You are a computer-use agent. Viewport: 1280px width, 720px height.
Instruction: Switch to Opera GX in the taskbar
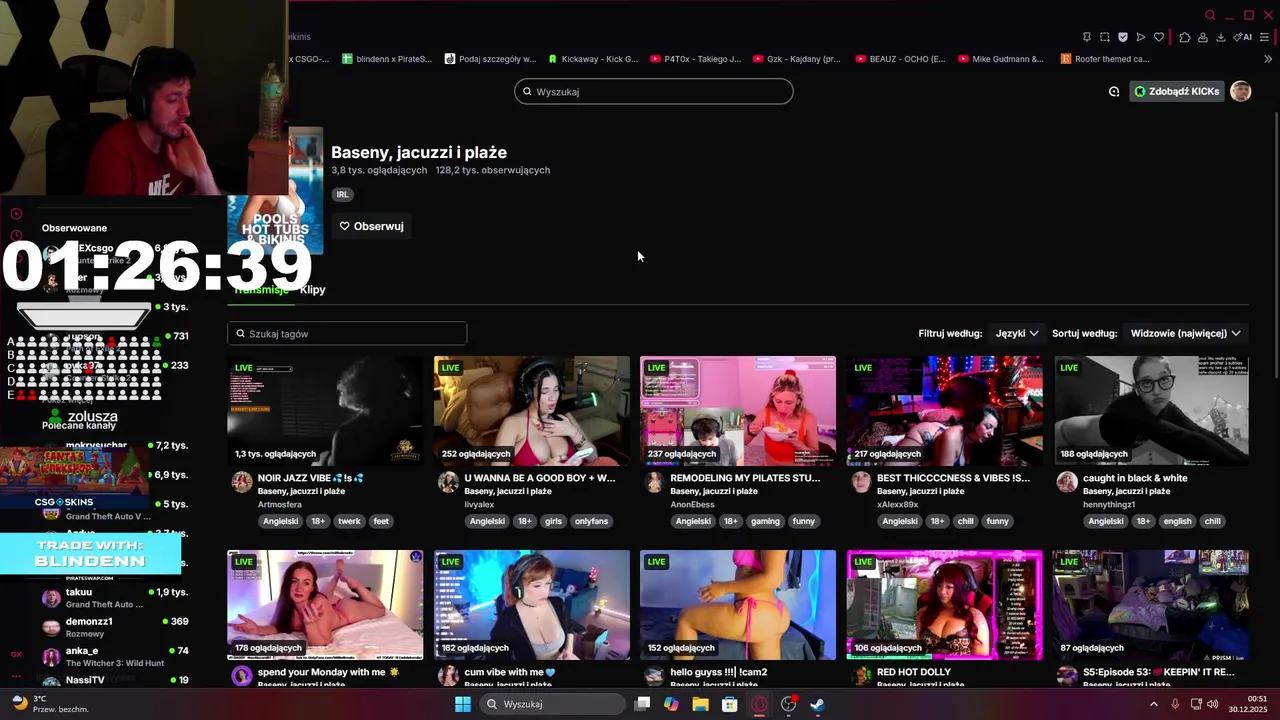[759, 704]
